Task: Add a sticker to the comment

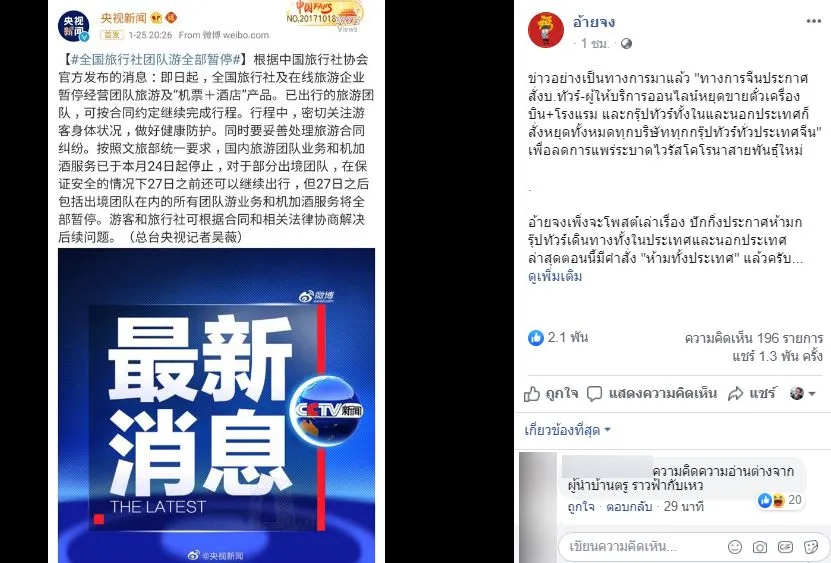Action: click(810, 547)
